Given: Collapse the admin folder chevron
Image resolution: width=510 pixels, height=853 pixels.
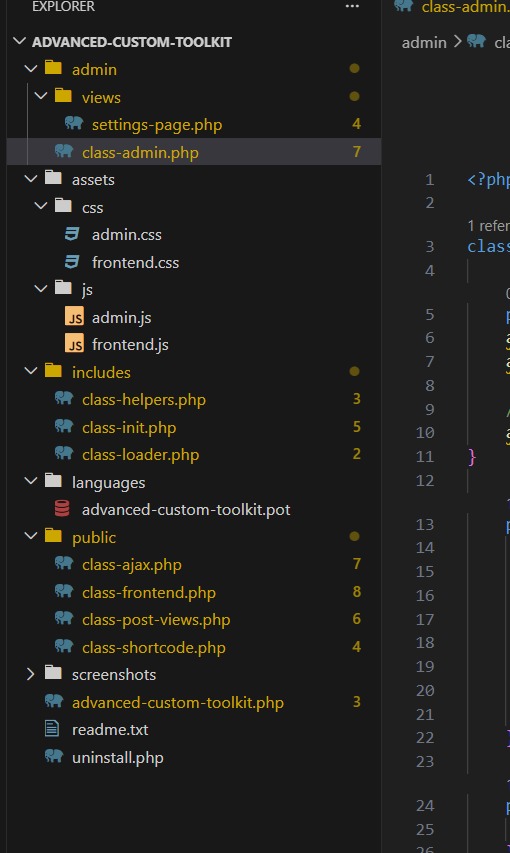Looking at the screenshot, I should 31,69.
